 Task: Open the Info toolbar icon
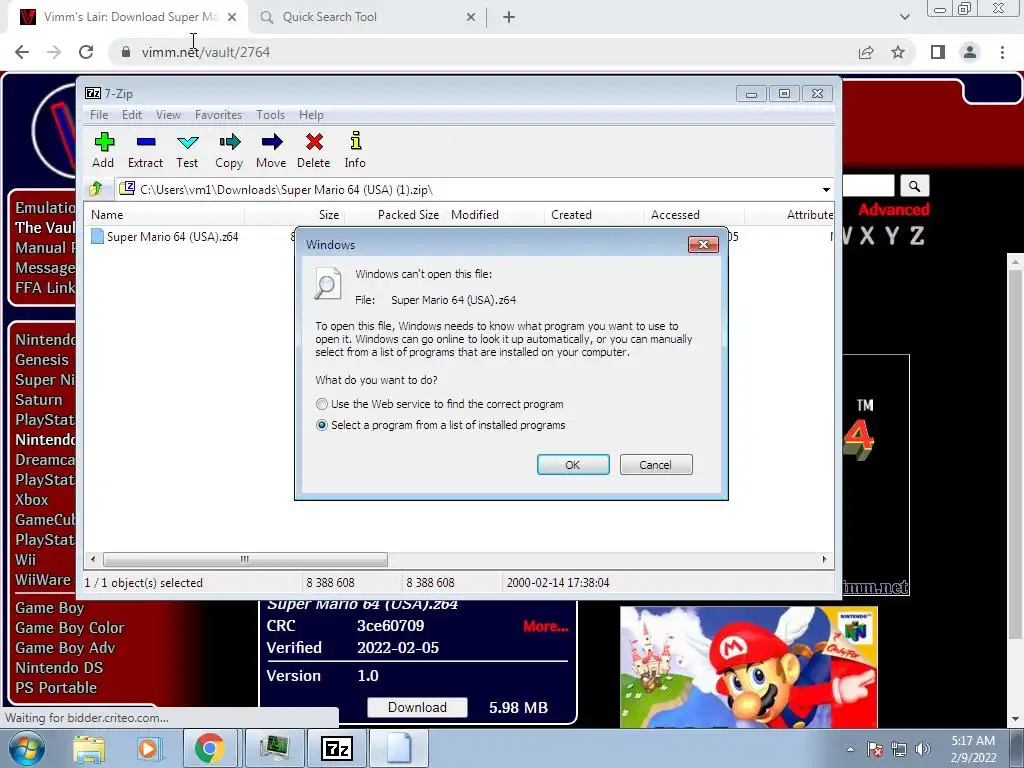(355, 150)
